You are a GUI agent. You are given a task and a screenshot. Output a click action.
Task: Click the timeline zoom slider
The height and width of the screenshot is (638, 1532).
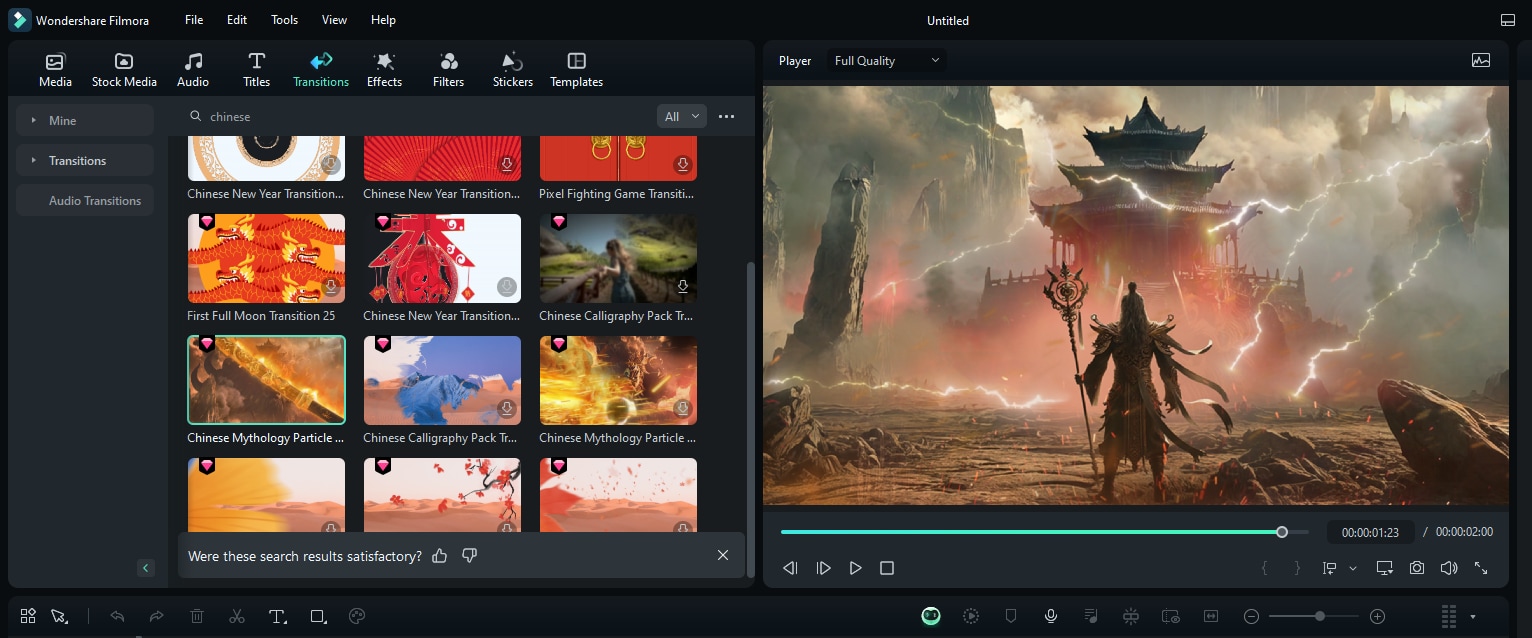(x=1318, y=616)
